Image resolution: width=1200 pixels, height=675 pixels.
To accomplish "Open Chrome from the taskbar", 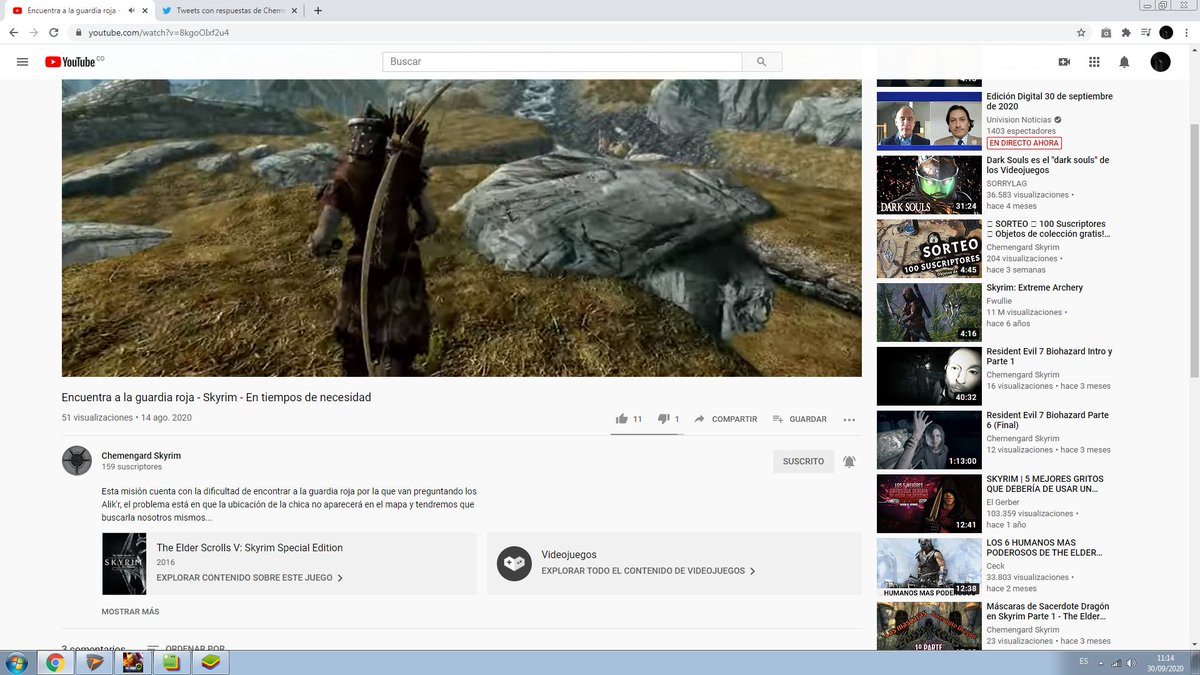I will [55, 662].
